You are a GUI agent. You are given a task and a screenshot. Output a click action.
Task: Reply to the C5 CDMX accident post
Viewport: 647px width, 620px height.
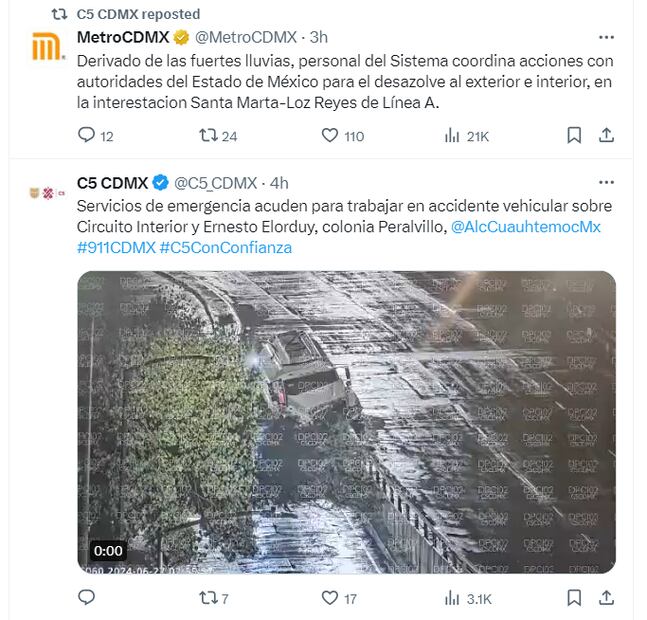click(x=86, y=597)
